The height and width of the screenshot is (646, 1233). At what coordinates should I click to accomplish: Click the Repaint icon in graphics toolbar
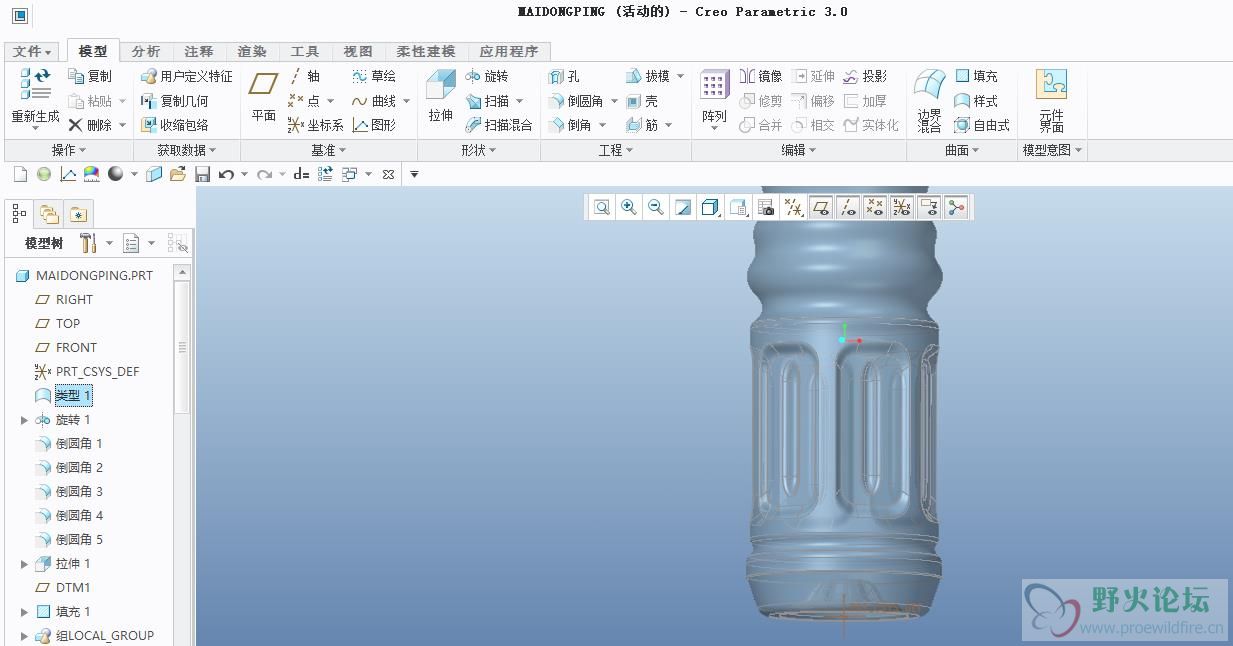683,207
